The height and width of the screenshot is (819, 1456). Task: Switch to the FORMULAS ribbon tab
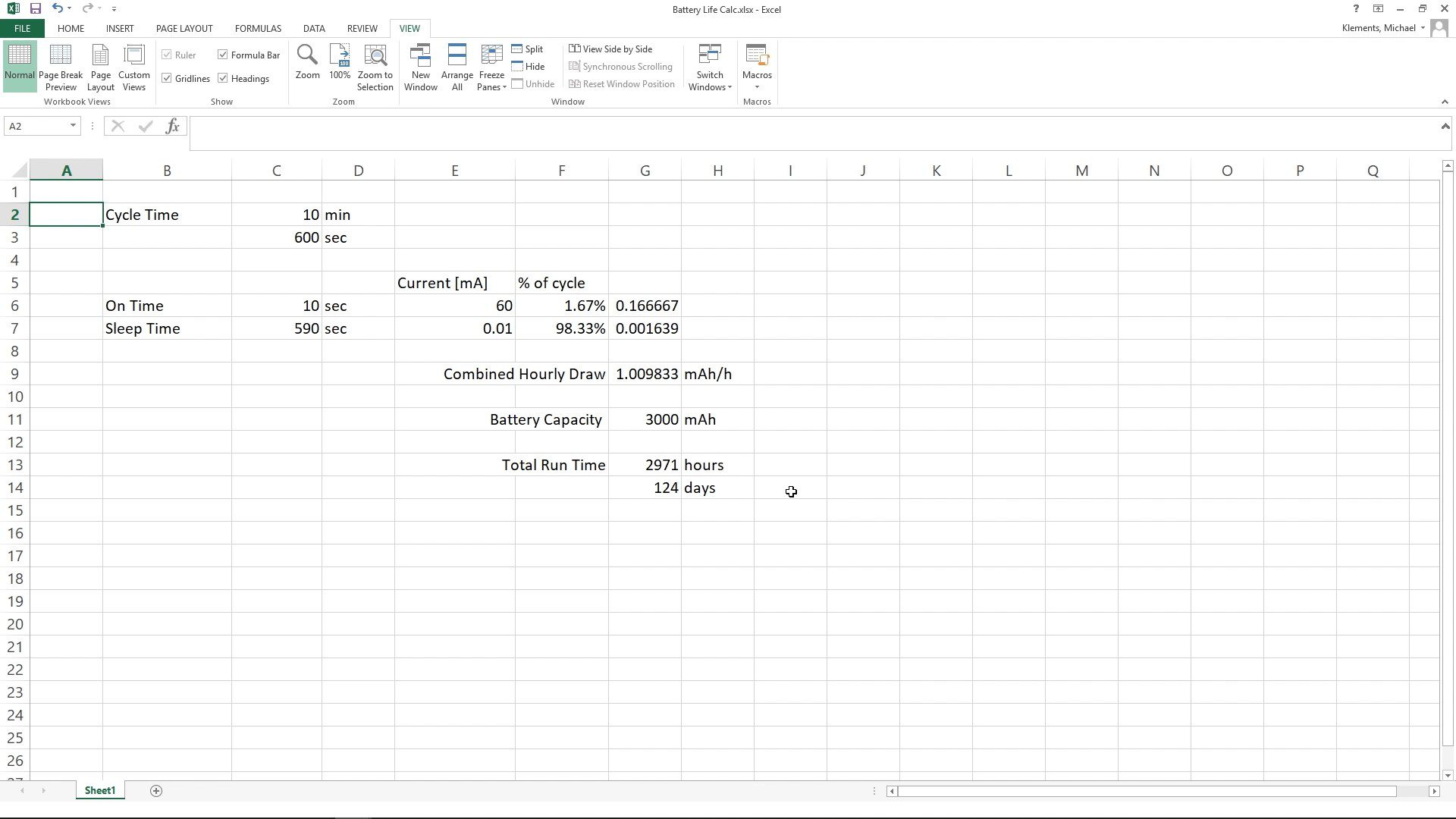click(257, 28)
